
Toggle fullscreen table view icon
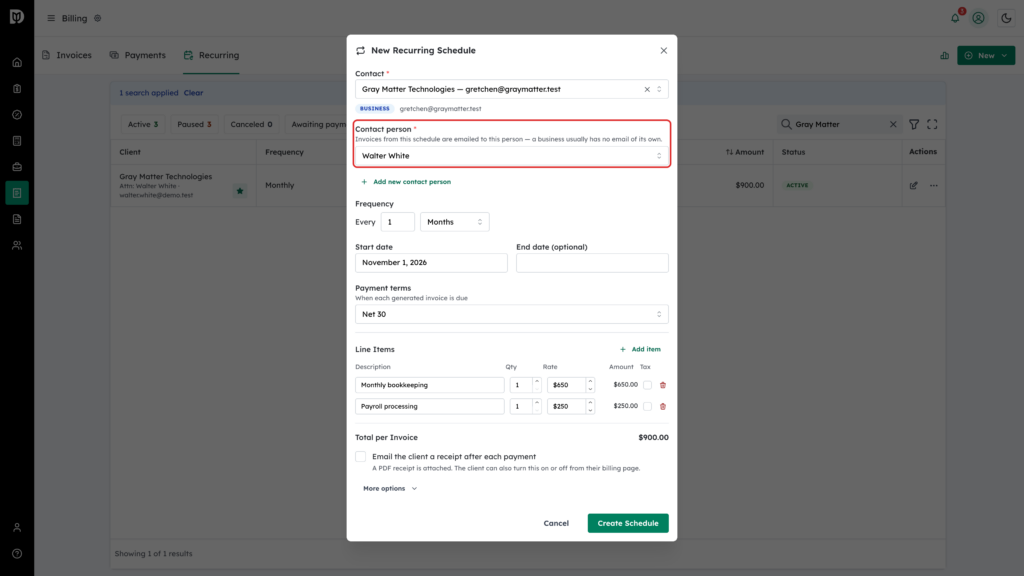coord(932,124)
